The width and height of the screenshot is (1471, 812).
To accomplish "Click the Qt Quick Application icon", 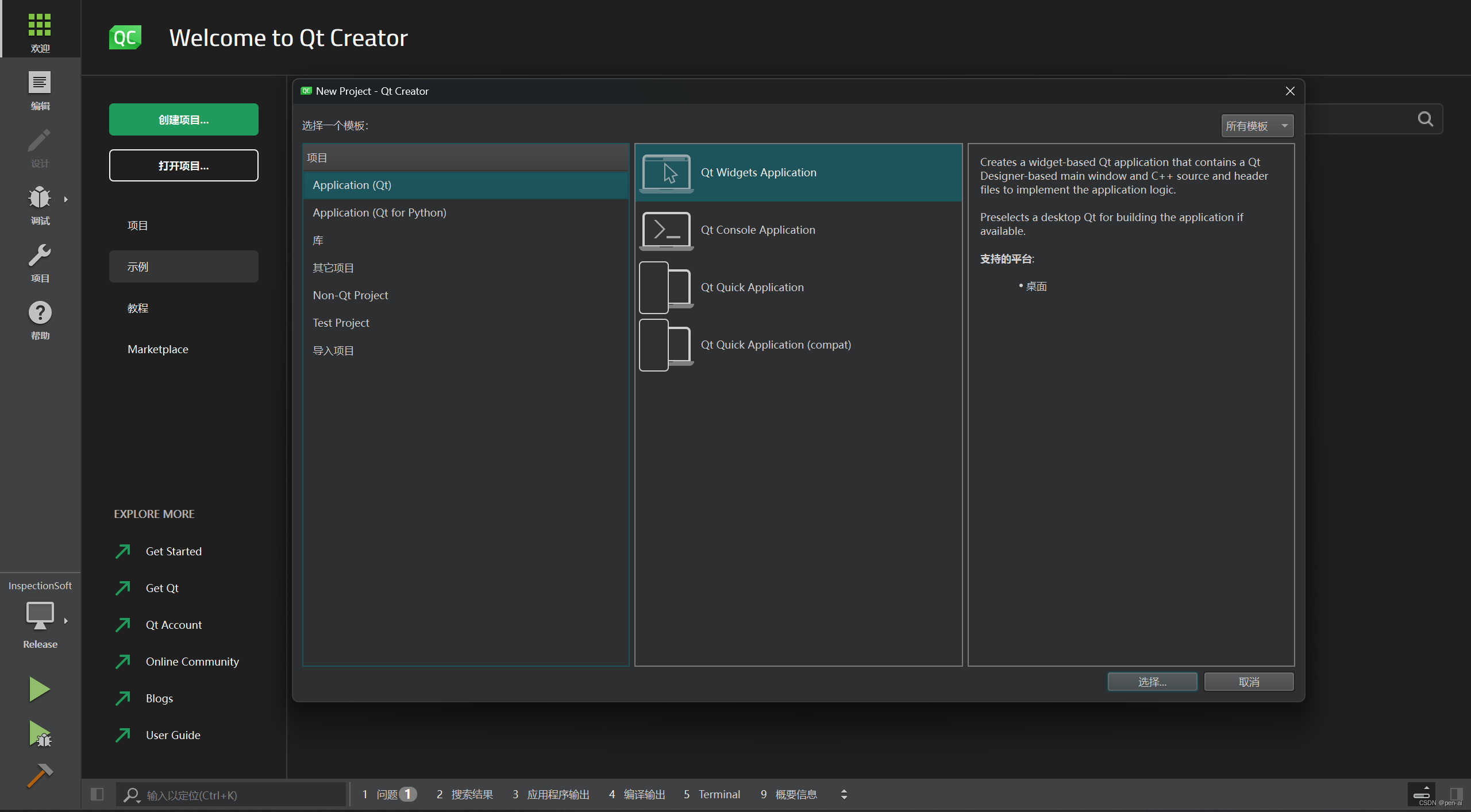I will [665, 287].
